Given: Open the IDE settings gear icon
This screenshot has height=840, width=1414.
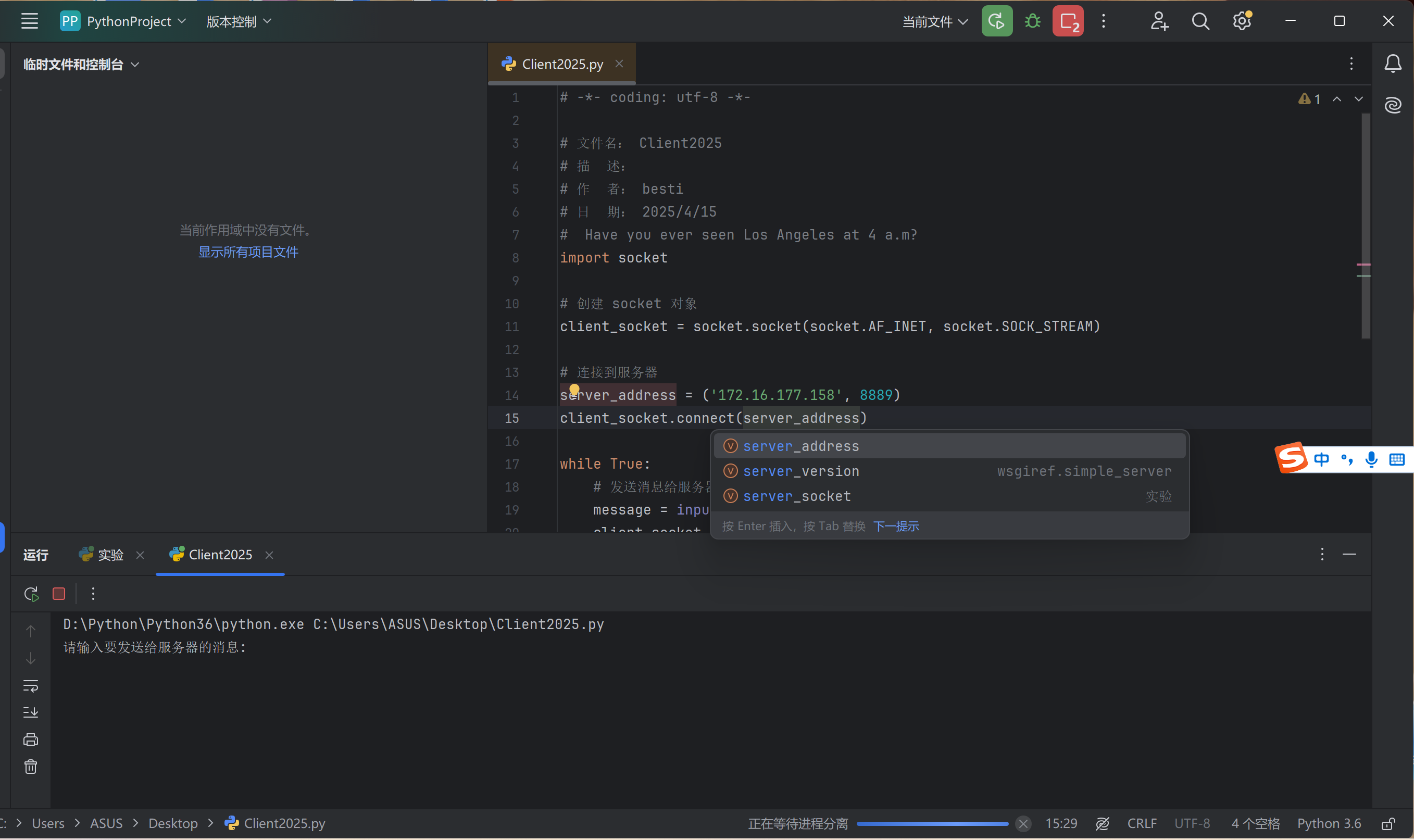Looking at the screenshot, I should point(1242,21).
